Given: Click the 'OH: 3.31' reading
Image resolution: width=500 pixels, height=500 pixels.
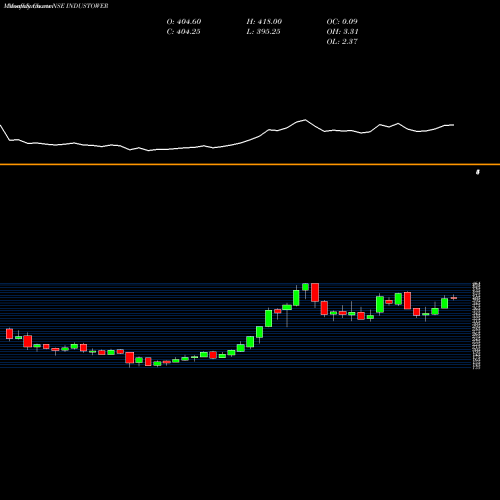Looking at the screenshot, I should [342, 32].
